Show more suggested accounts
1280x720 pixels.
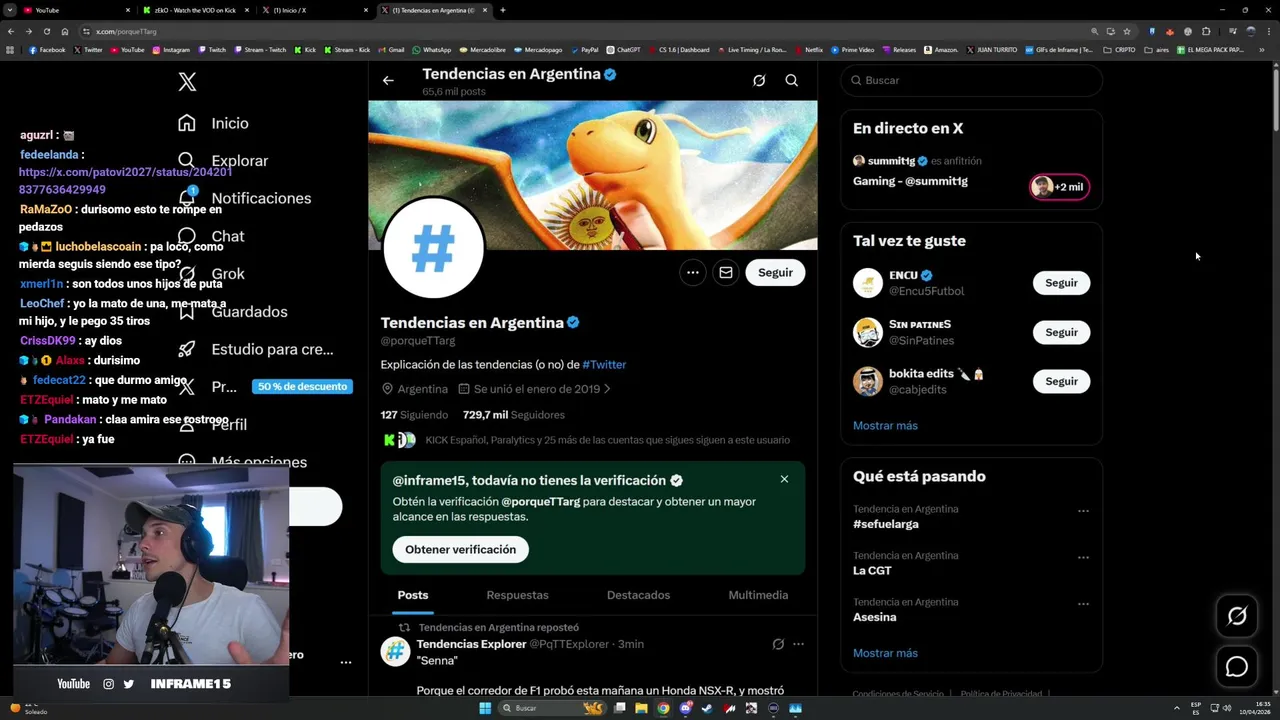tap(885, 425)
